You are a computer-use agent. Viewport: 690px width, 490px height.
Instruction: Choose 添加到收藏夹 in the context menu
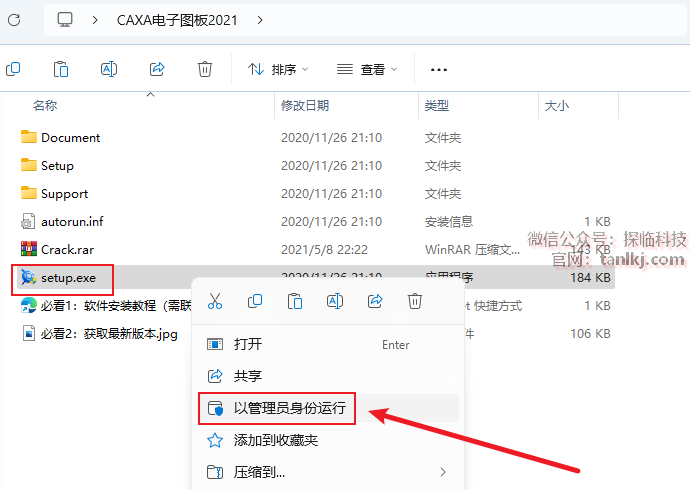(328, 440)
